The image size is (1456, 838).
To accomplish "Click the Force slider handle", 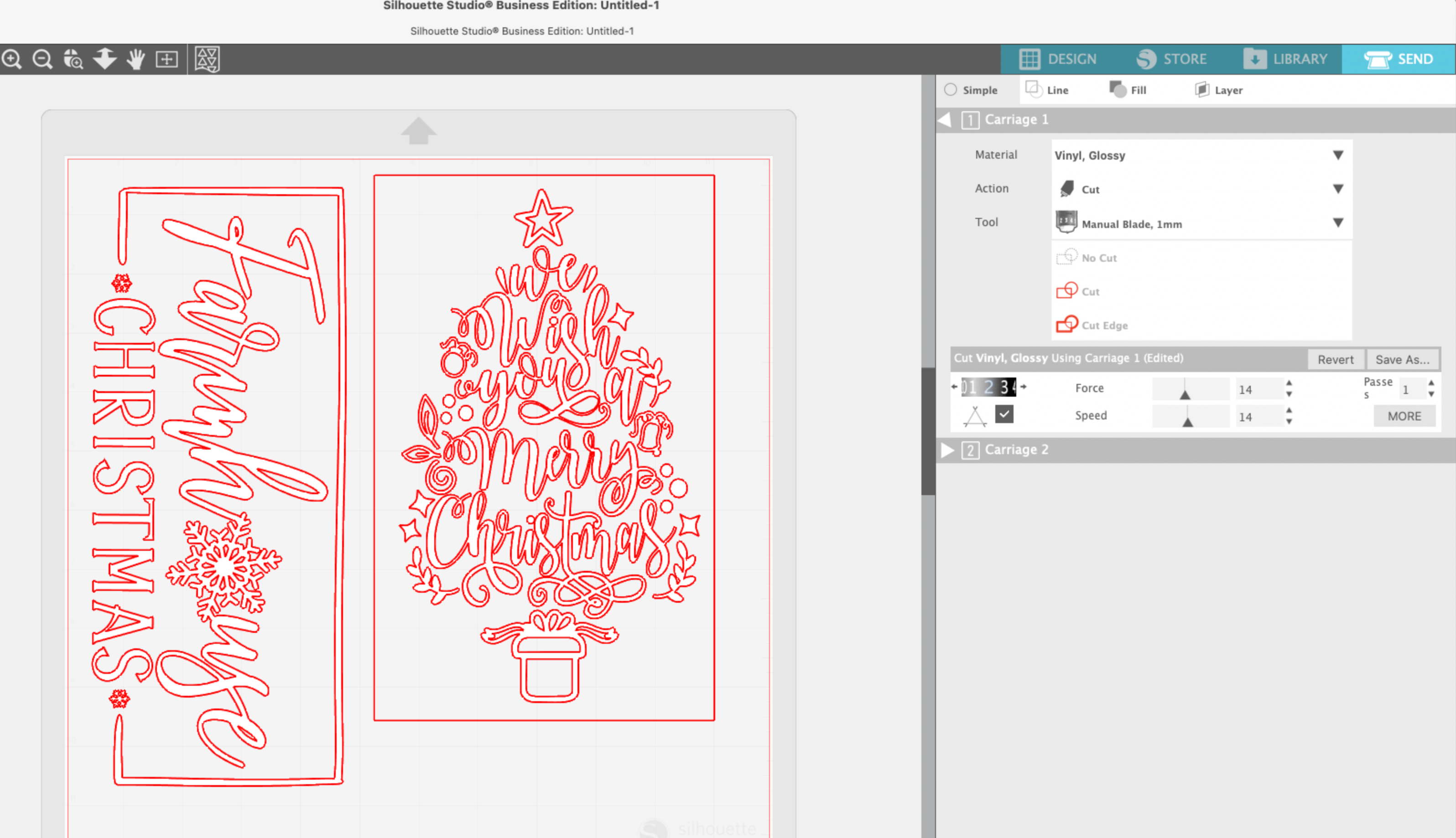I will (x=1185, y=394).
